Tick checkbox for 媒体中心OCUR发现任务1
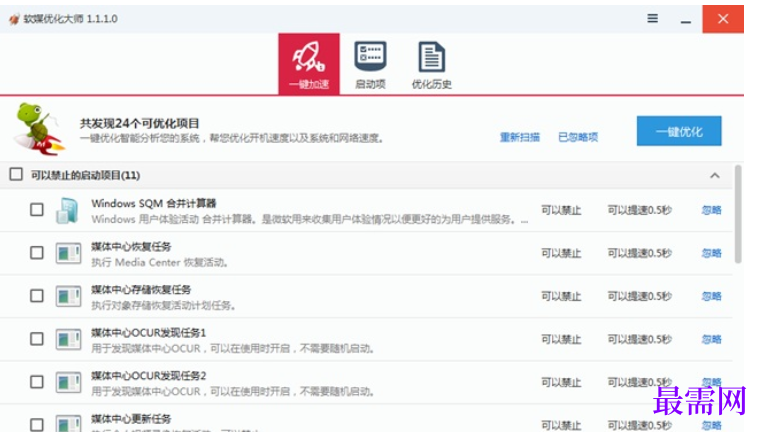This screenshot has height=432, width=765. tap(37, 339)
